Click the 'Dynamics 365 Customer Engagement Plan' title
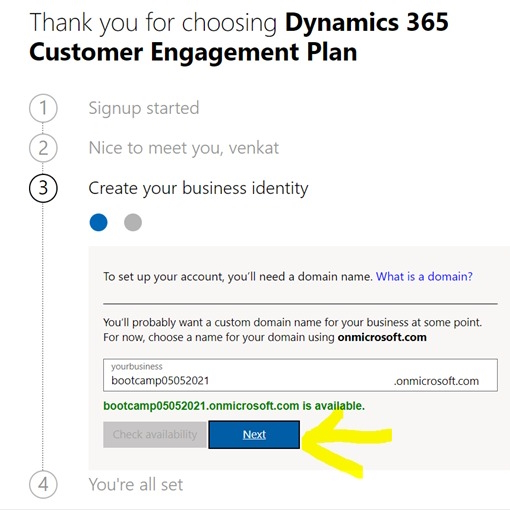 (x=239, y=37)
